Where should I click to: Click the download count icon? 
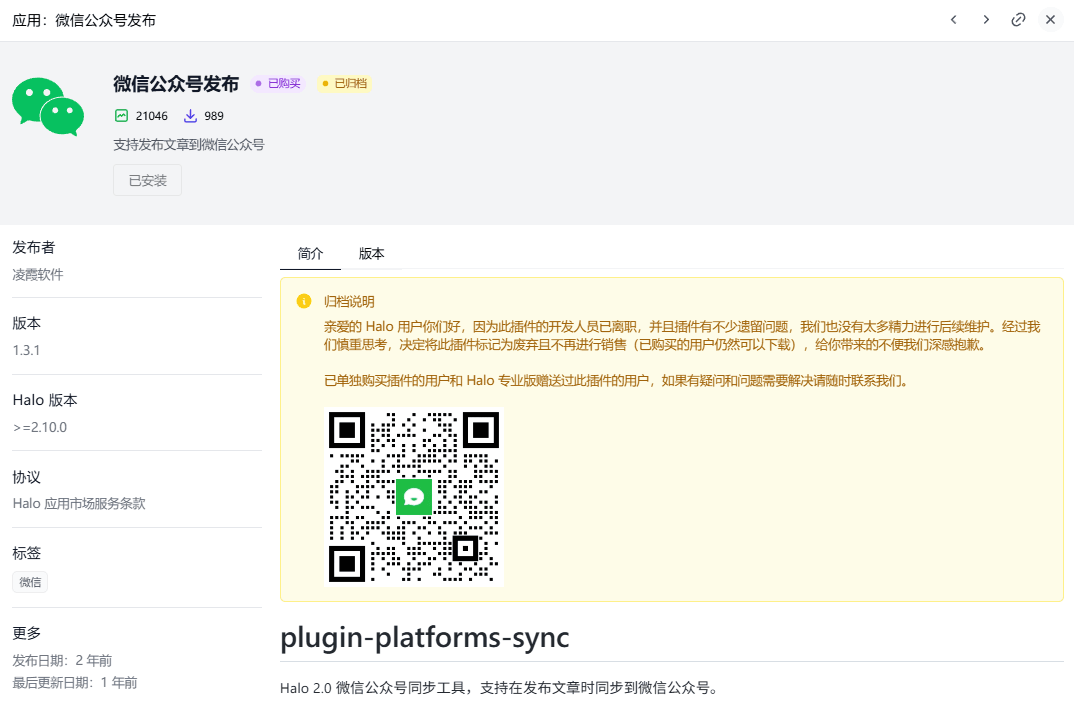[x=190, y=116]
